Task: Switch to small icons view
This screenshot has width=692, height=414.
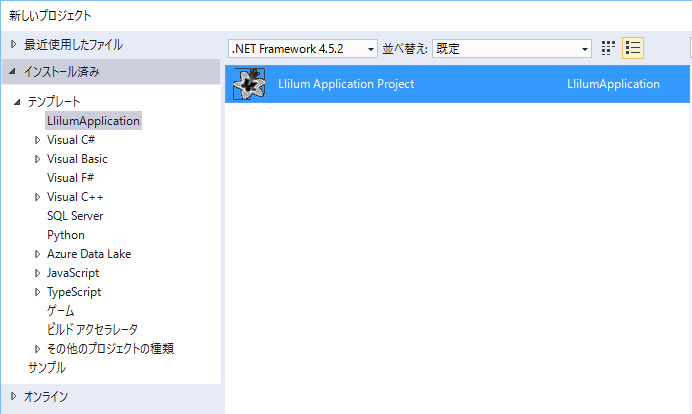Action: point(609,48)
